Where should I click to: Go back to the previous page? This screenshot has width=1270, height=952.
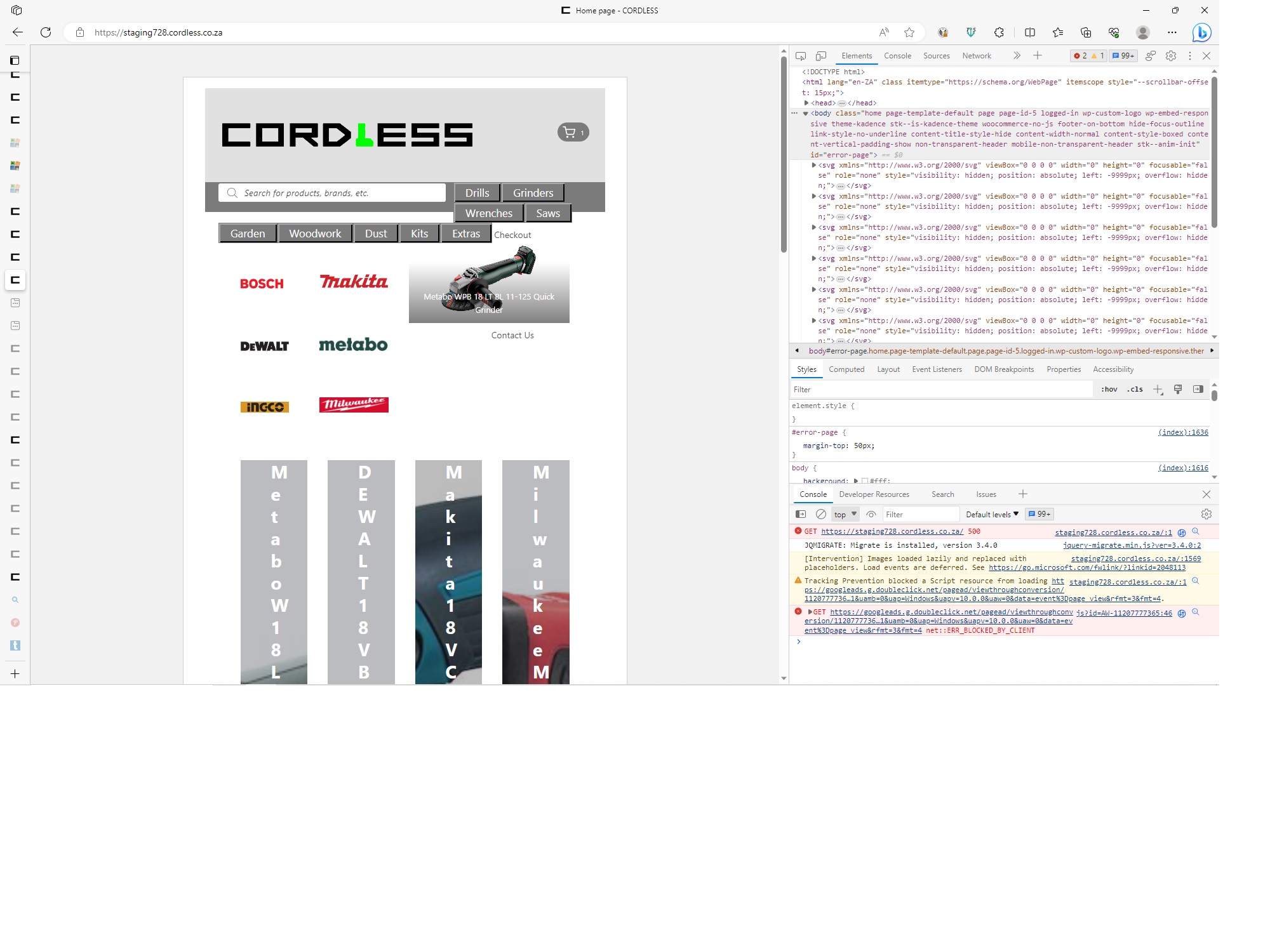click(18, 32)
